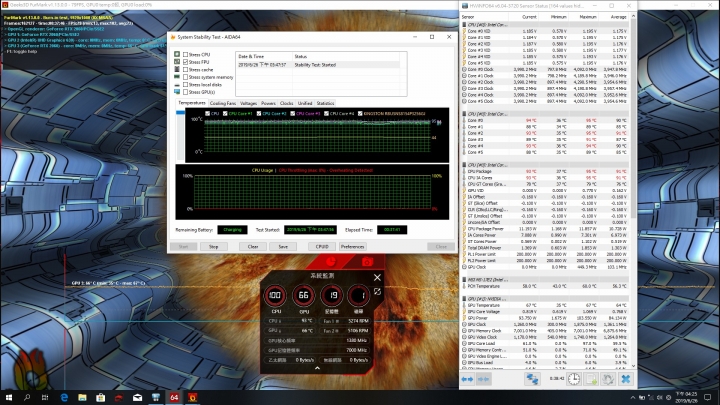The width and height of the screenshot is (720, 405).
Task: Click HWiNFO scrollbar up arrow
Action: (634, 17)
